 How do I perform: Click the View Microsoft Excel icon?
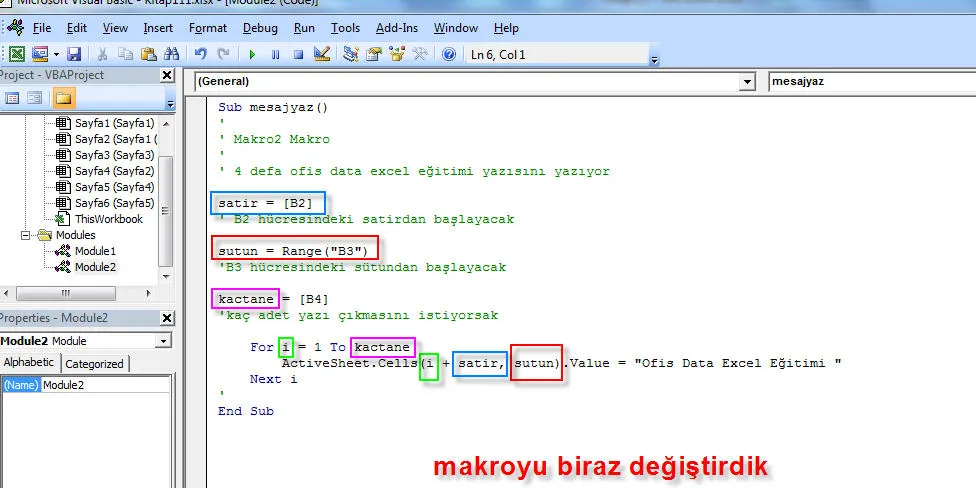pyautogui.click(x=17, y=54)
